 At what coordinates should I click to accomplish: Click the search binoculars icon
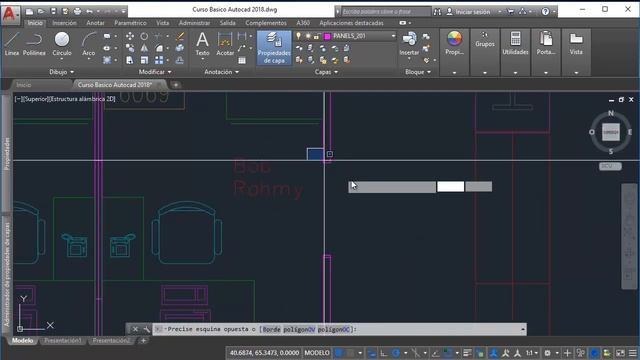click(437, 12)
